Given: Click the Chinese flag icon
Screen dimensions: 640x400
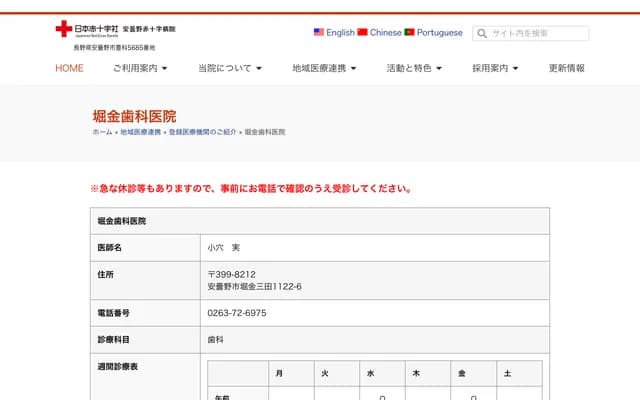Looking at the screenshot, I should pyautogui.click(x=363, y=32).
